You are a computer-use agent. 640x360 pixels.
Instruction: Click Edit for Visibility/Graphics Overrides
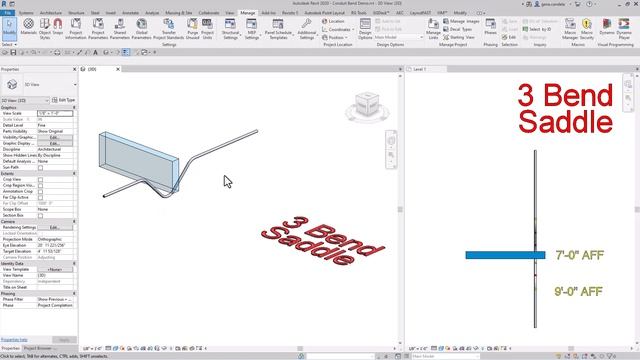point(55,138)
